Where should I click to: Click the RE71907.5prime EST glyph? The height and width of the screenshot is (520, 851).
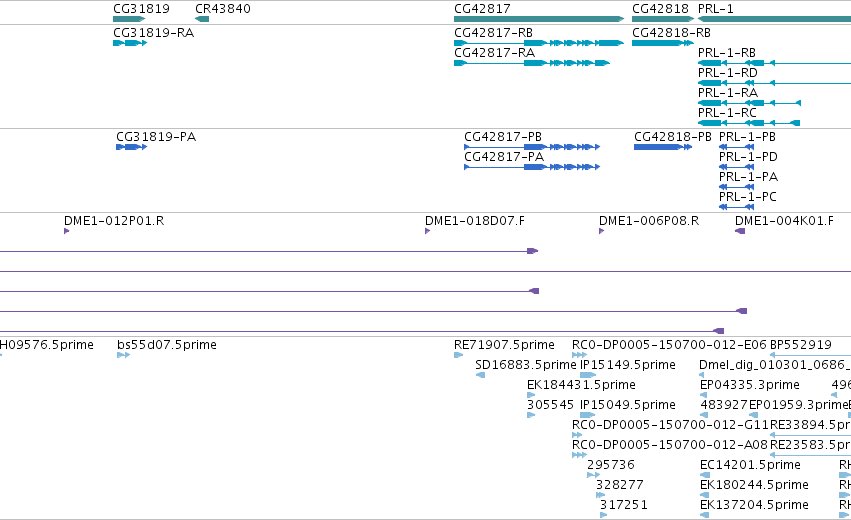point(459,355)
